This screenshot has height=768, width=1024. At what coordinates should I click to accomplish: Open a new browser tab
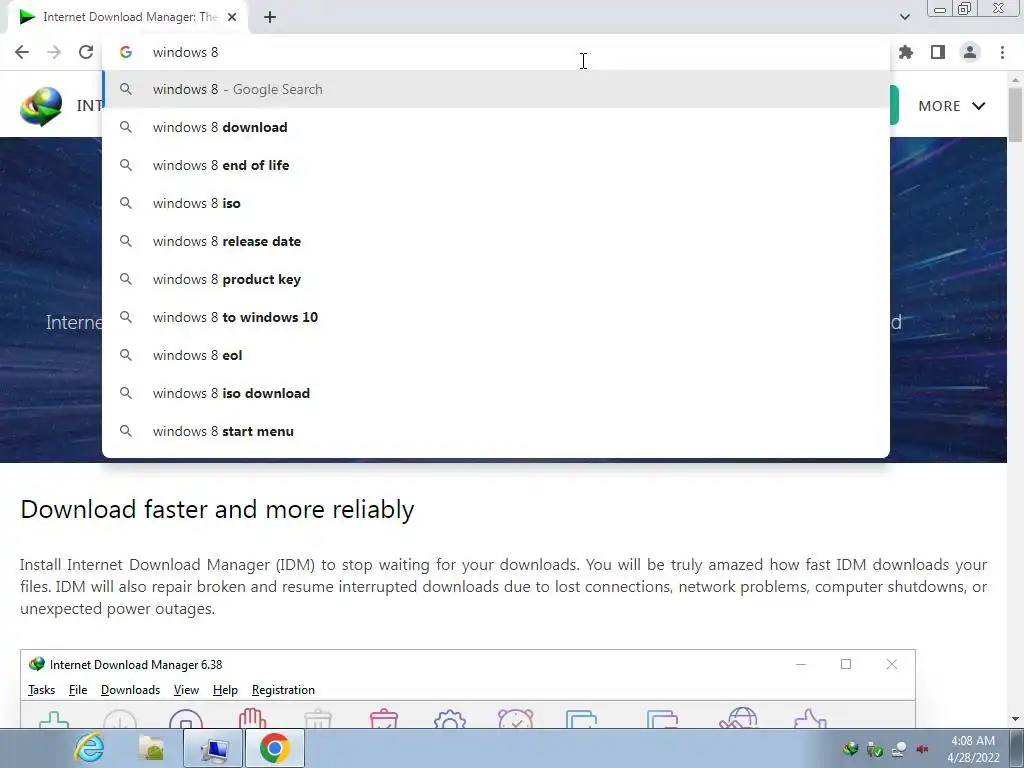pos(270,17)
